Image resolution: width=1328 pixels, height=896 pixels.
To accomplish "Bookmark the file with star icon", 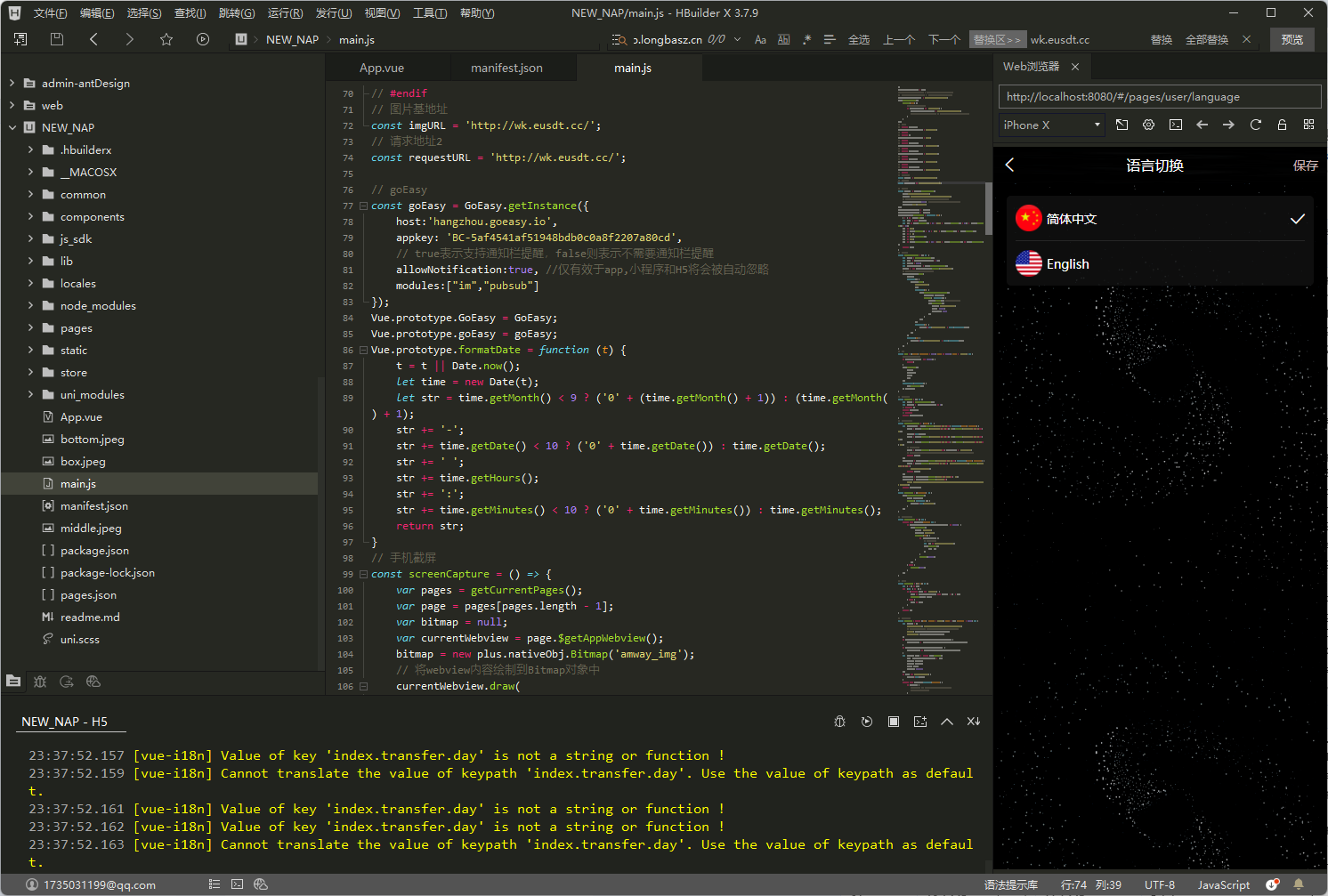I will click(x=166, y=39).
